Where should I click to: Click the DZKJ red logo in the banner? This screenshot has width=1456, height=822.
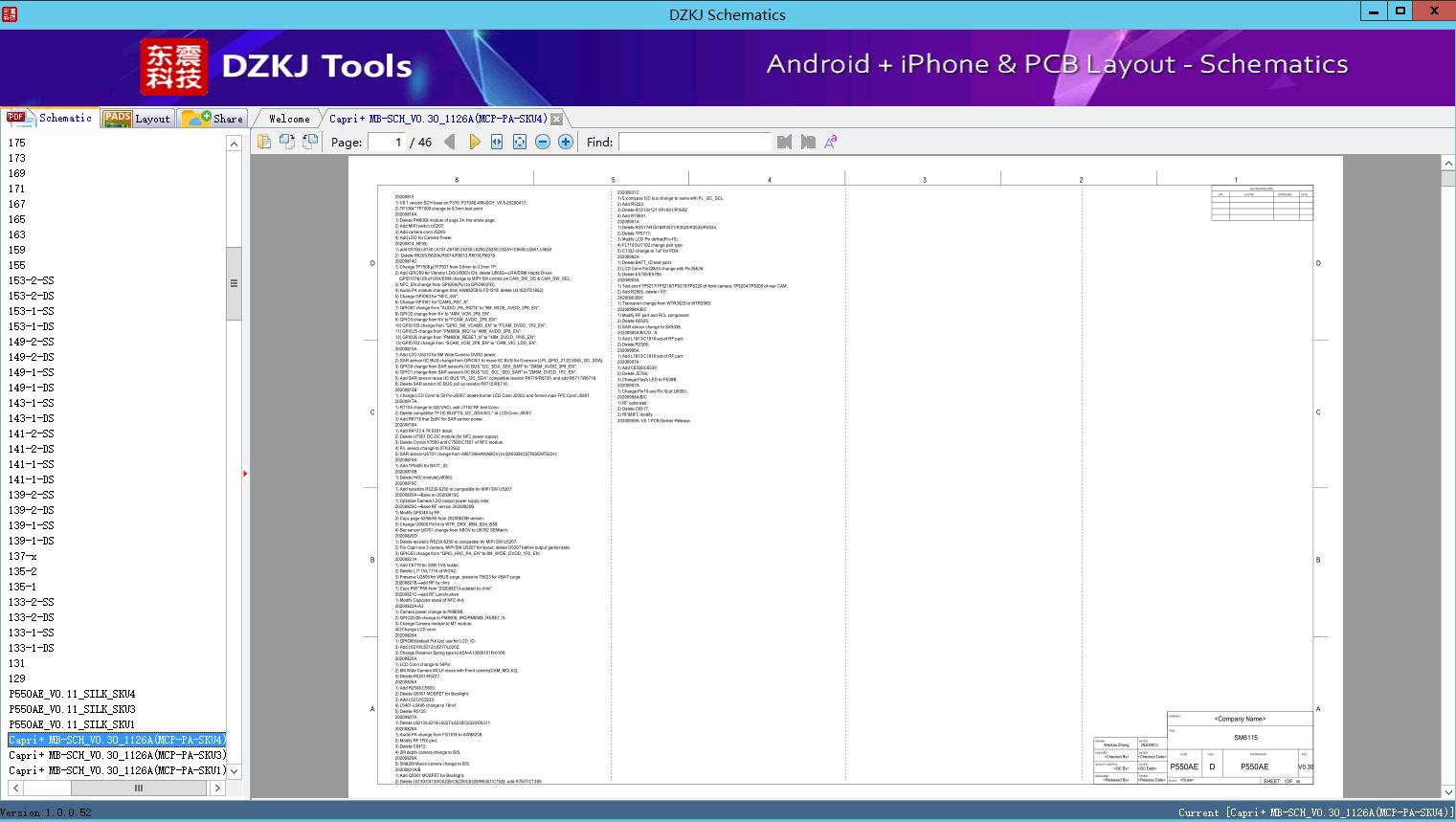click(x=174, y=66)
